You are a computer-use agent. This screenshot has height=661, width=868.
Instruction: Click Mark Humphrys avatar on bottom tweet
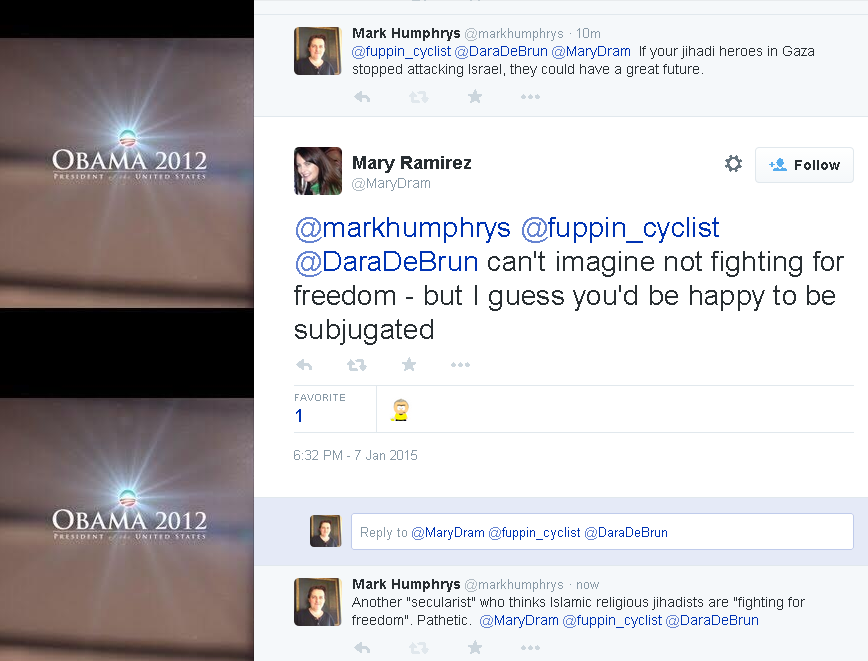(318, 602)
